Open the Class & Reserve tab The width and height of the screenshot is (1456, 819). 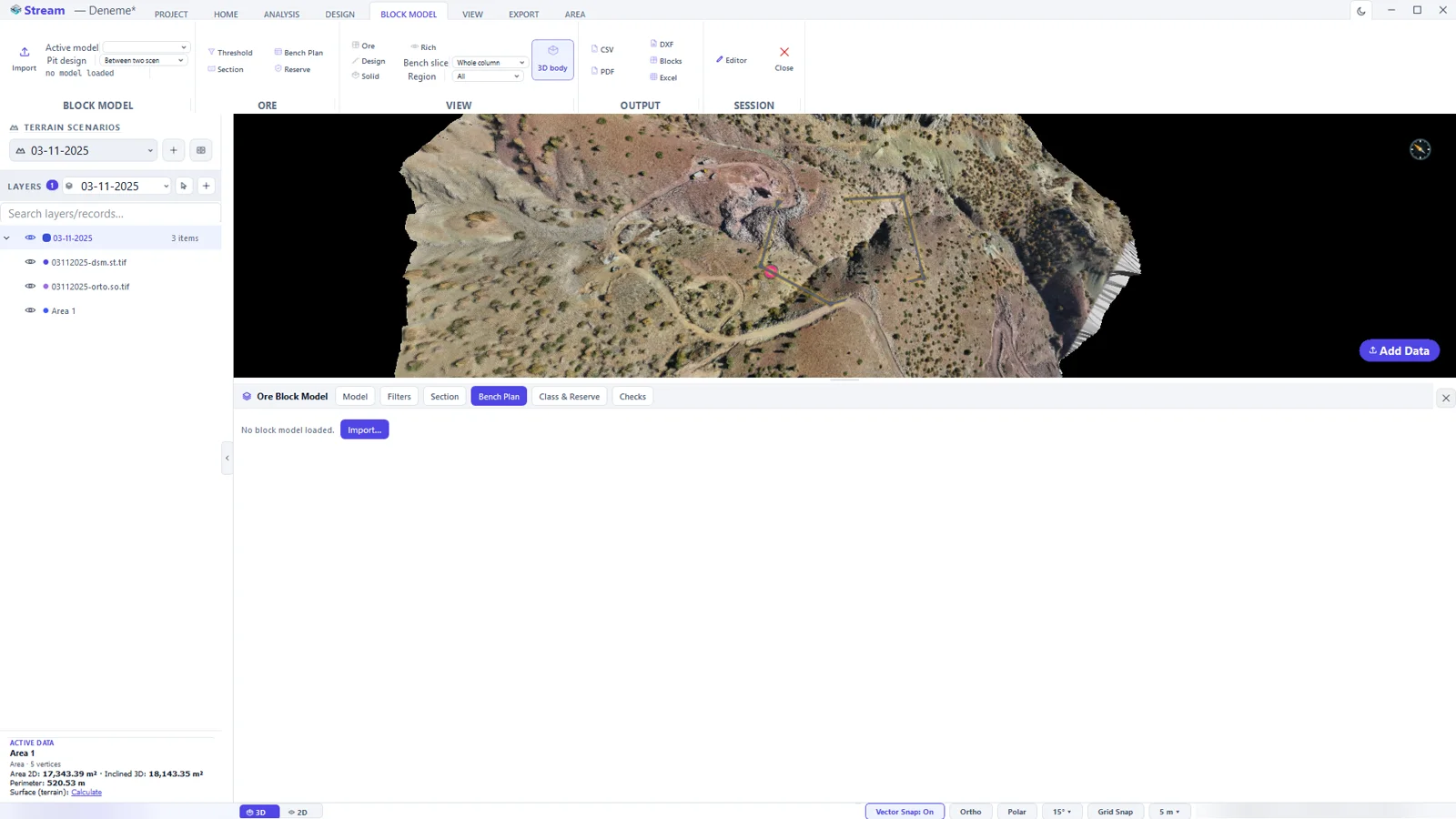[569, 397]
